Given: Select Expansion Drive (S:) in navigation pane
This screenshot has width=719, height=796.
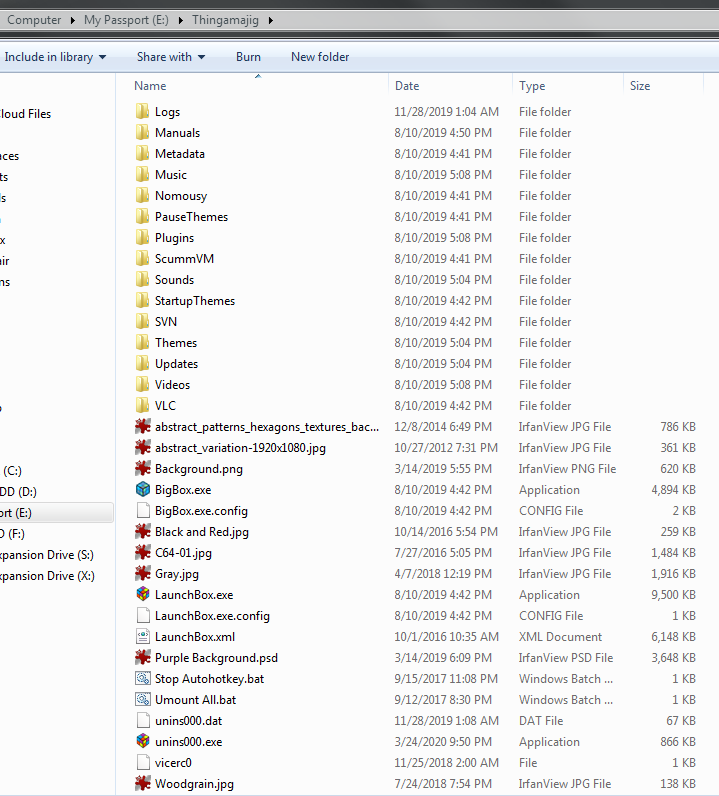Looking at the screenshot, I should pos(47,554).
